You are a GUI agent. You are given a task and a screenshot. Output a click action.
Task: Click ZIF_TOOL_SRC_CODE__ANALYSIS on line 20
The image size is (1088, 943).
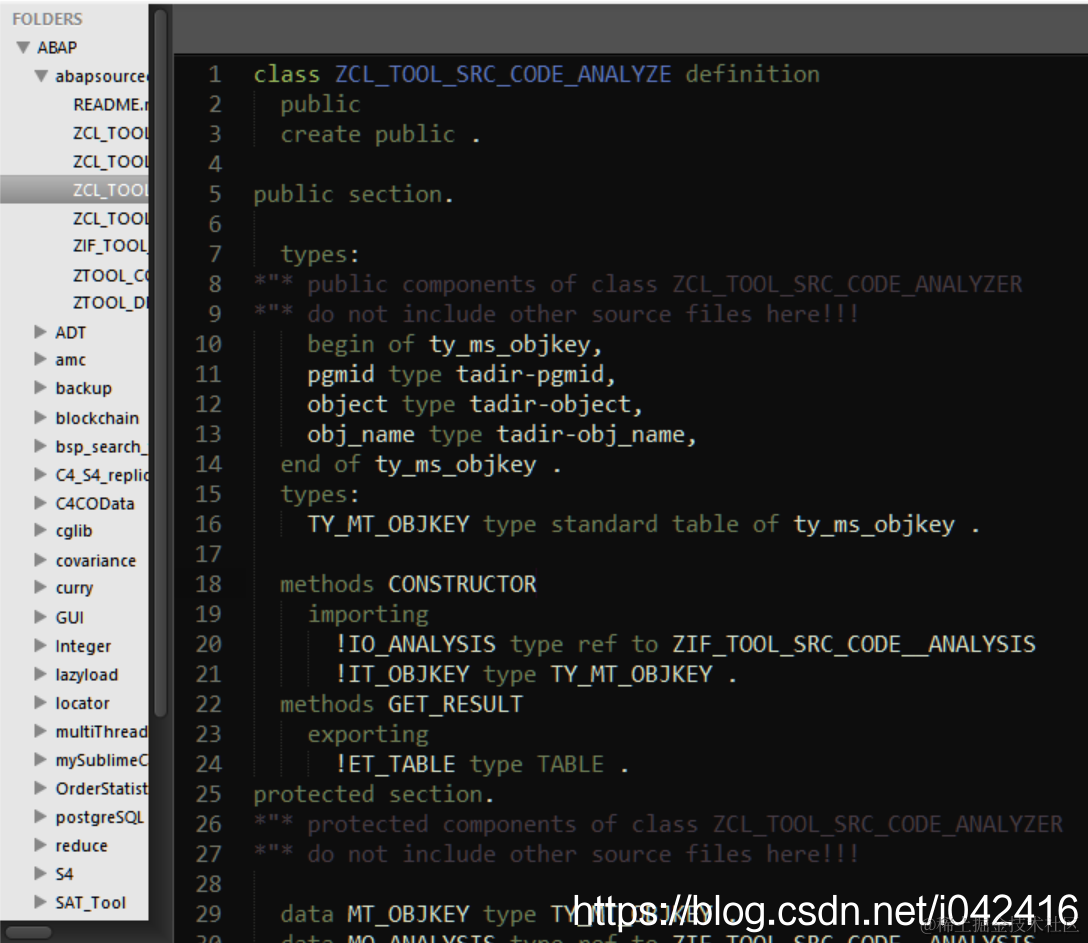pyautogui.click(x=853, y=645)
